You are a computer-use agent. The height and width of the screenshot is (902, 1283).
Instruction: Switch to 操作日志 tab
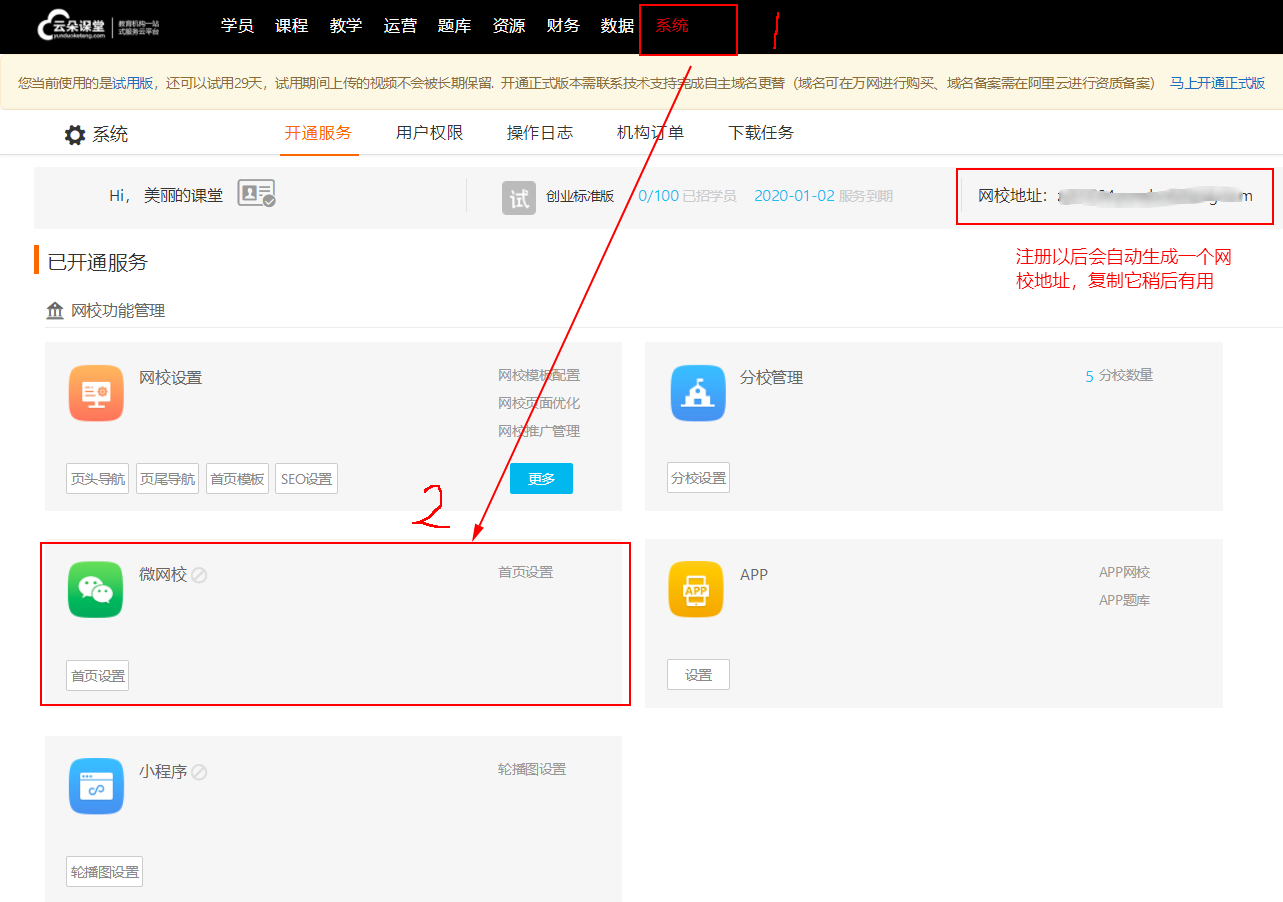pos(540,132)
